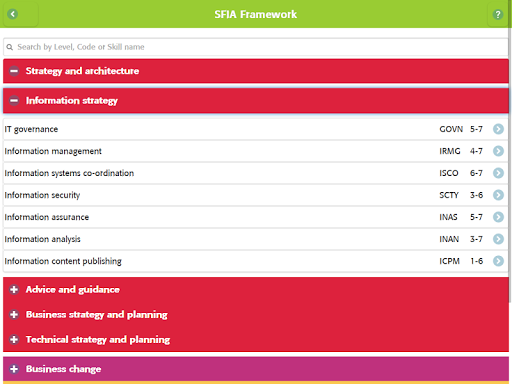Expand Business strategy and planning
Image resolution: width=512 pixels, height=384 pixels.
(14, 314)
